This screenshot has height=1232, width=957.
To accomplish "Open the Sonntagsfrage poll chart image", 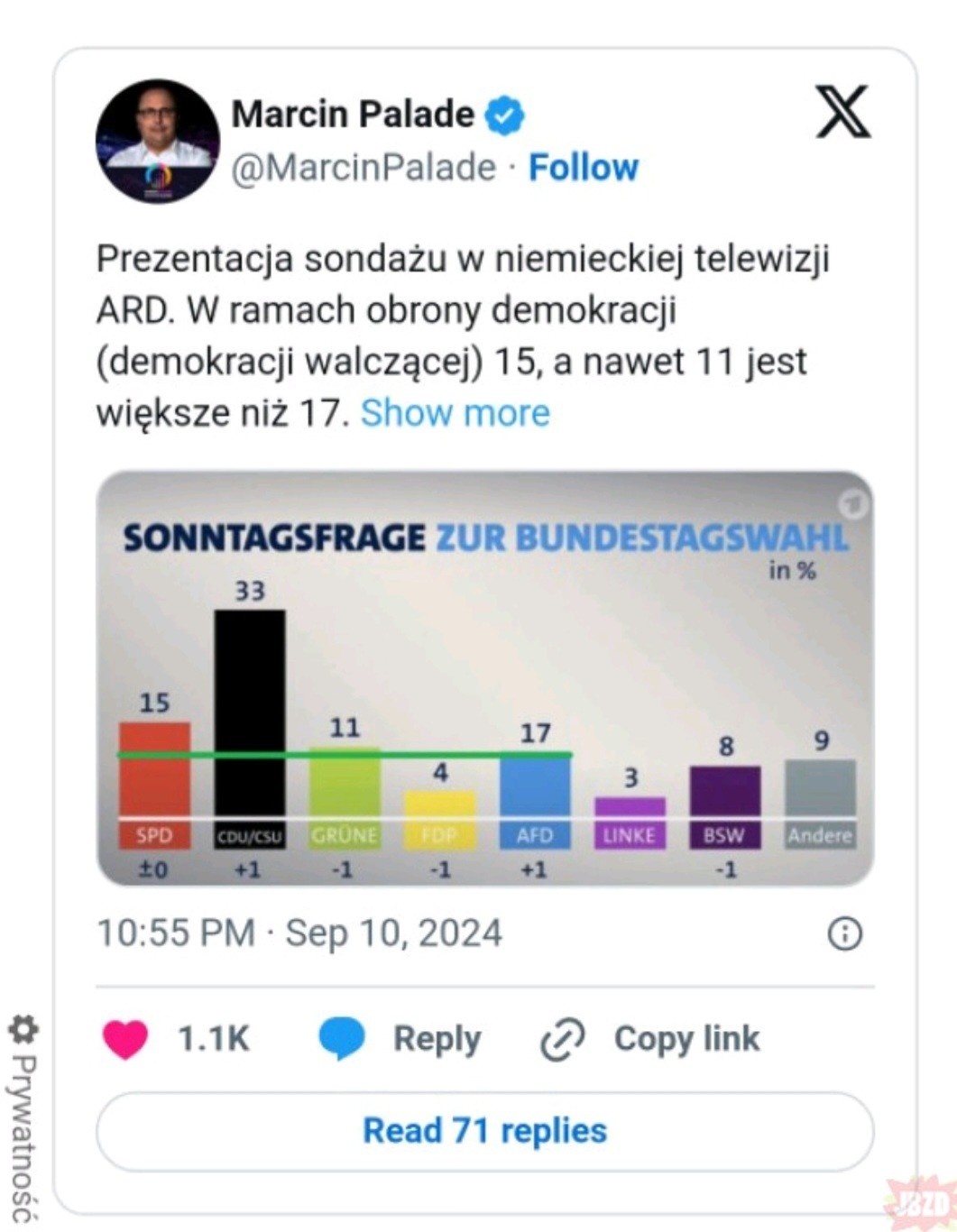I will (484, 678).
